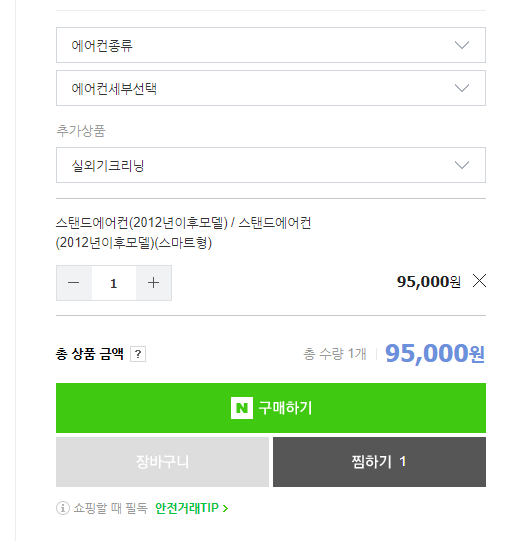Click the arrow next to 안전거래TIP
The image size is (519, 541).
coord(225,508)
